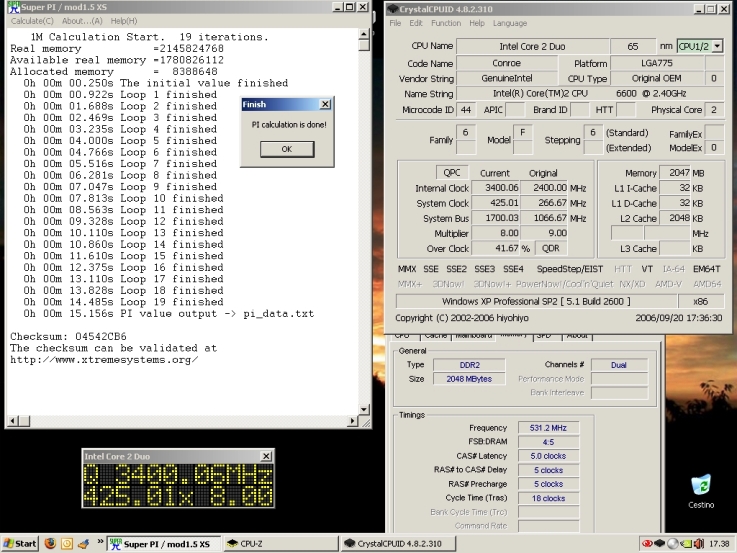Switch to Super PI taskbar button
Screen dimensions: 737x553
click(164, 544)
